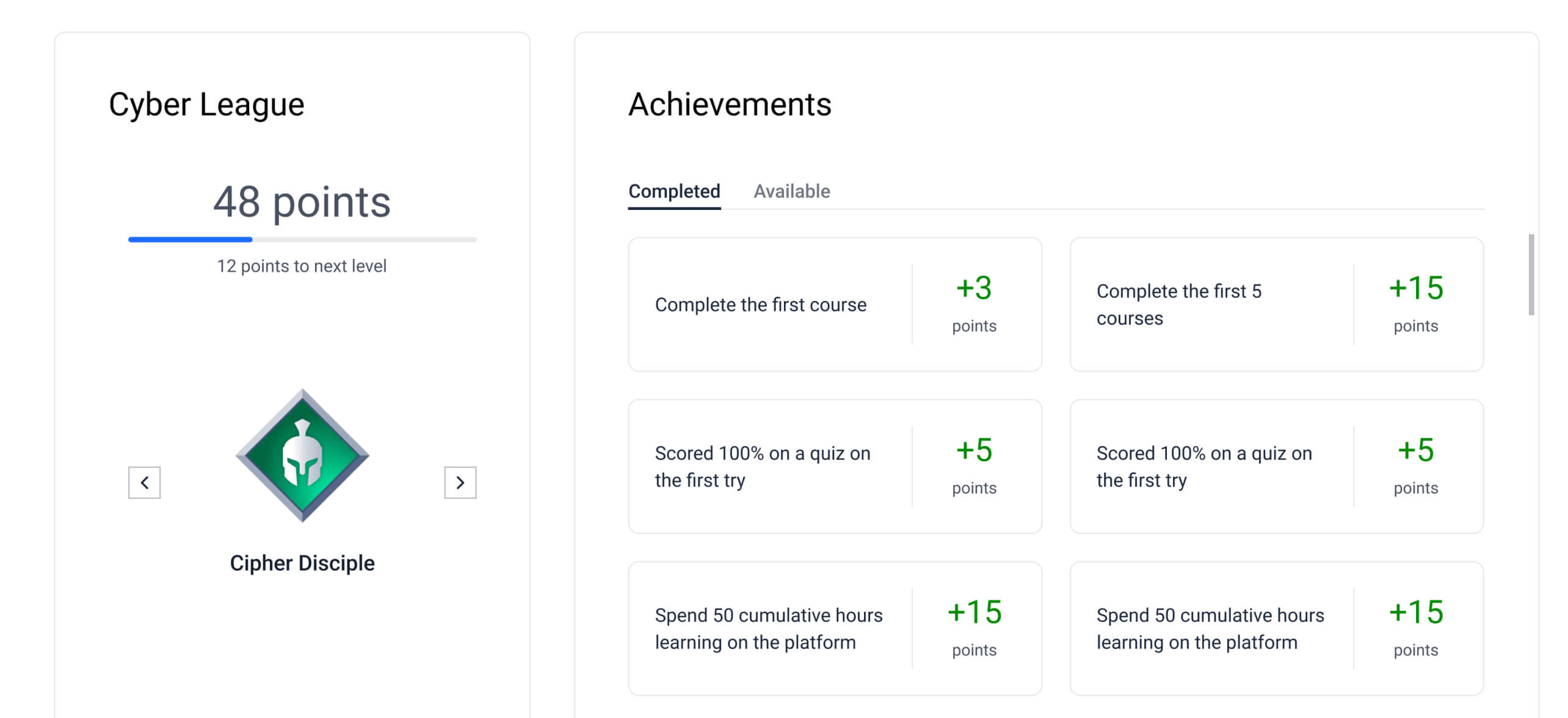Click the +3 points value

tap(974, 288)
